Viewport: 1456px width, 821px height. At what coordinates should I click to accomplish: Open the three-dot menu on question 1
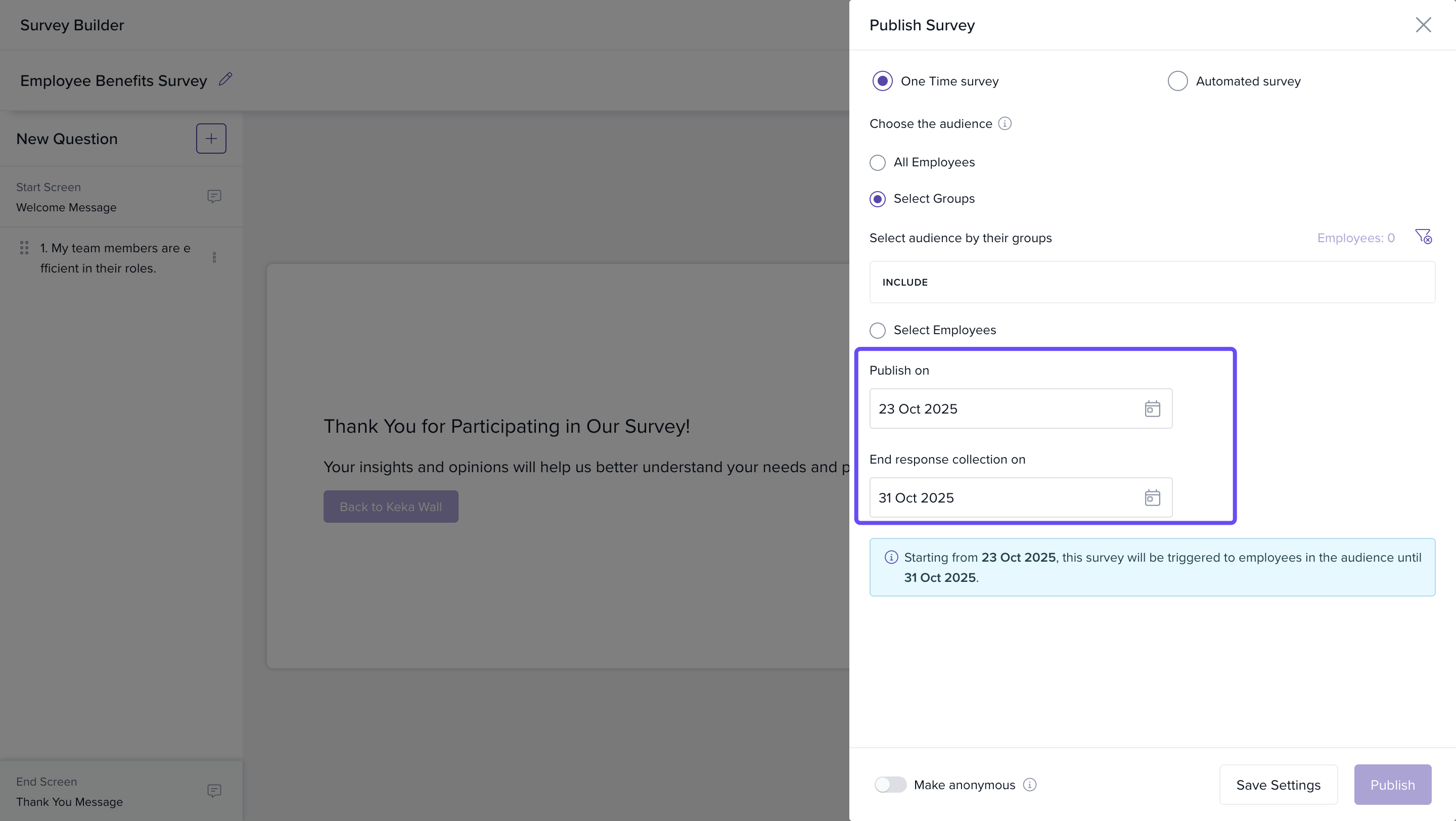(x=214, y=258)
